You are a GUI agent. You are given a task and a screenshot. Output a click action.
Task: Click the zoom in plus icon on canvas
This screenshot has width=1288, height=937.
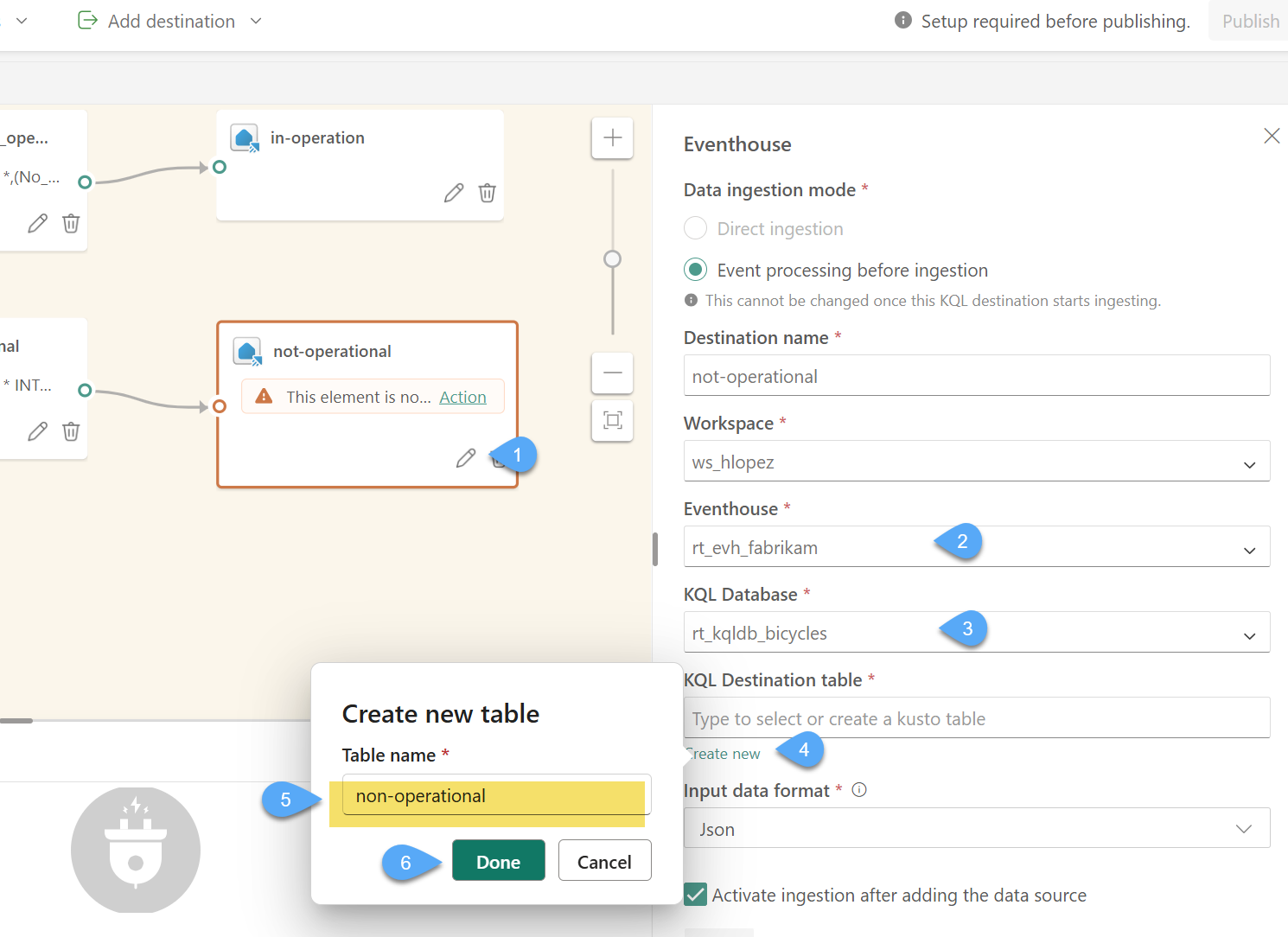612,138
